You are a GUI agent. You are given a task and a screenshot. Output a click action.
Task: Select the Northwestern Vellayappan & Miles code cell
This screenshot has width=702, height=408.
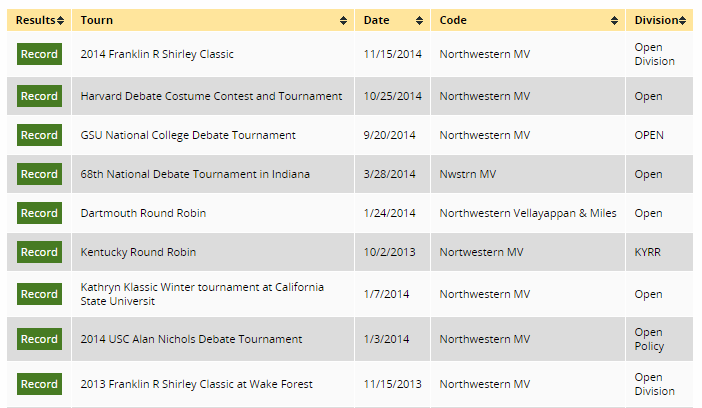(528, 213)
